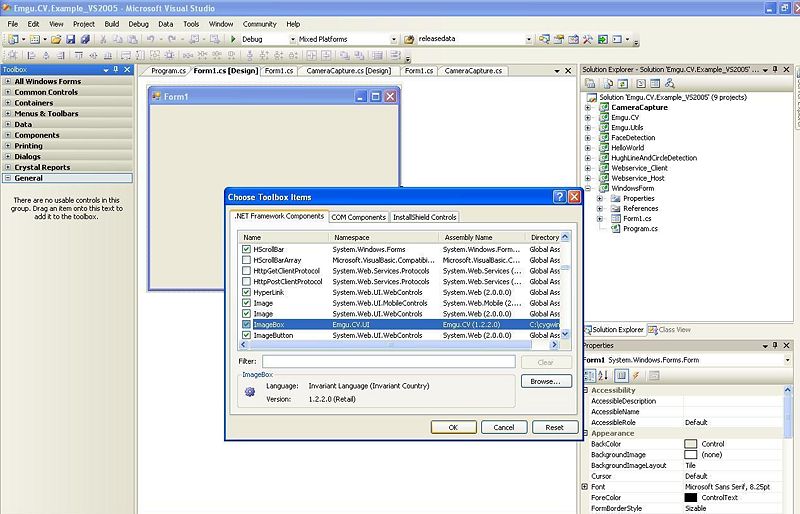This screenshot has height=514, width=800.
Task: Expand the Emgu.CV project node
Action: pos(588,117)
